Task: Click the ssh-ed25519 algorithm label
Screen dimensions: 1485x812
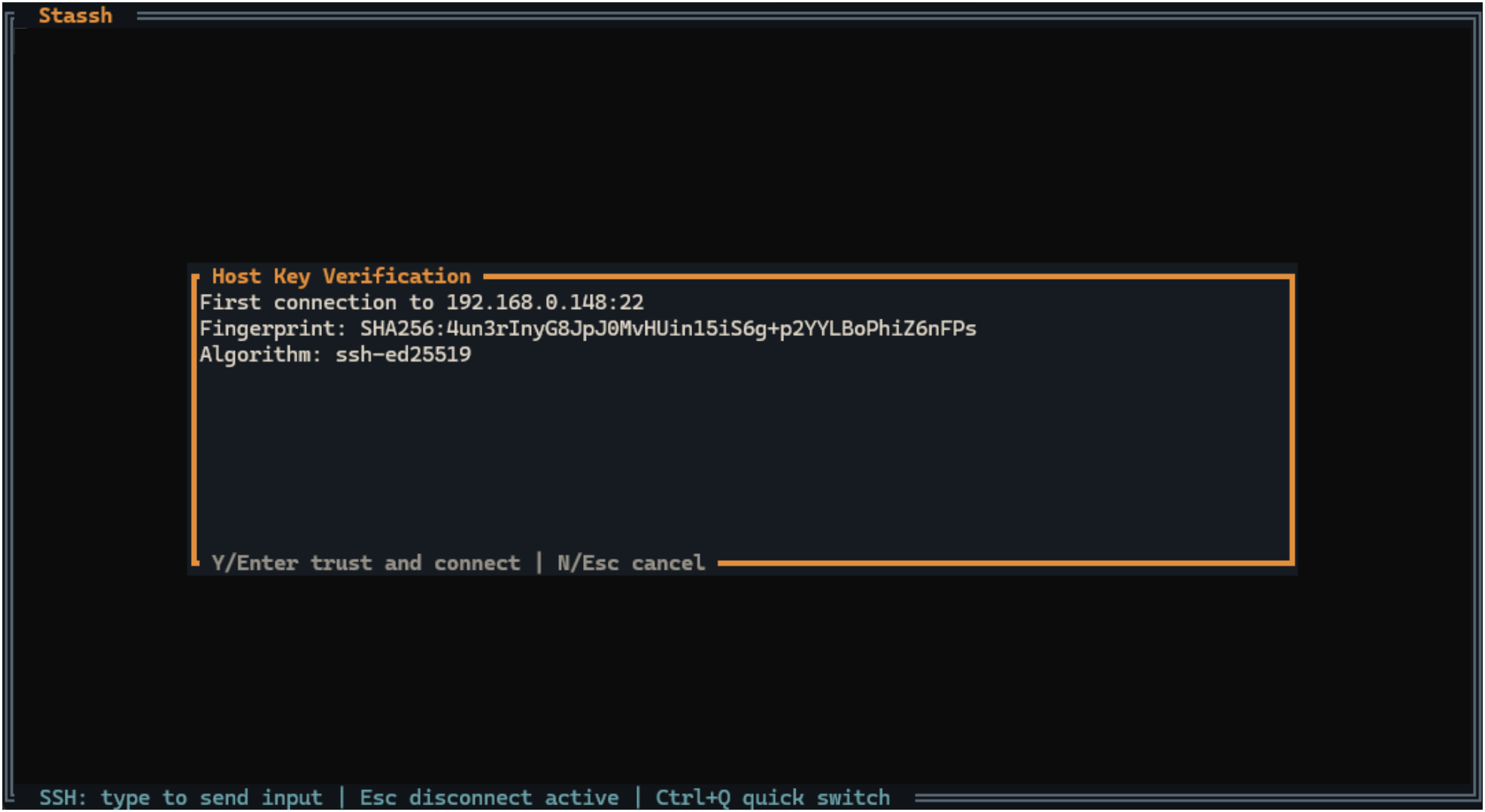Action: (x=405, y=353)
